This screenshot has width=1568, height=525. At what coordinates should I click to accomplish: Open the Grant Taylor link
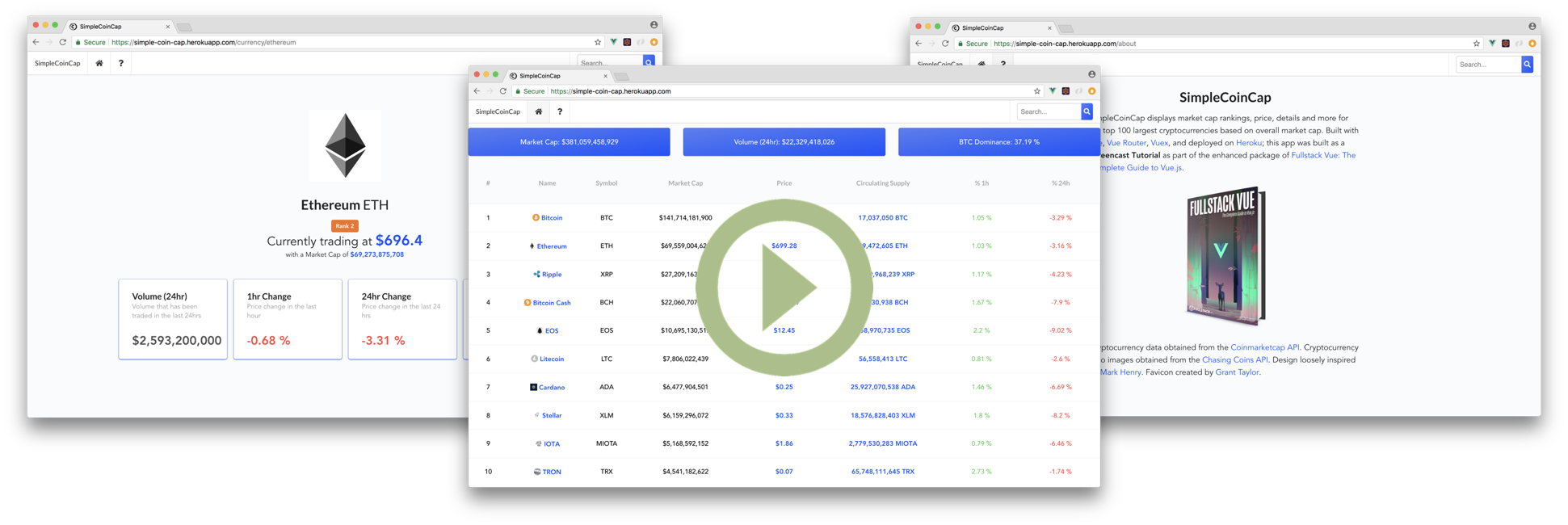tap(1237, 372)
